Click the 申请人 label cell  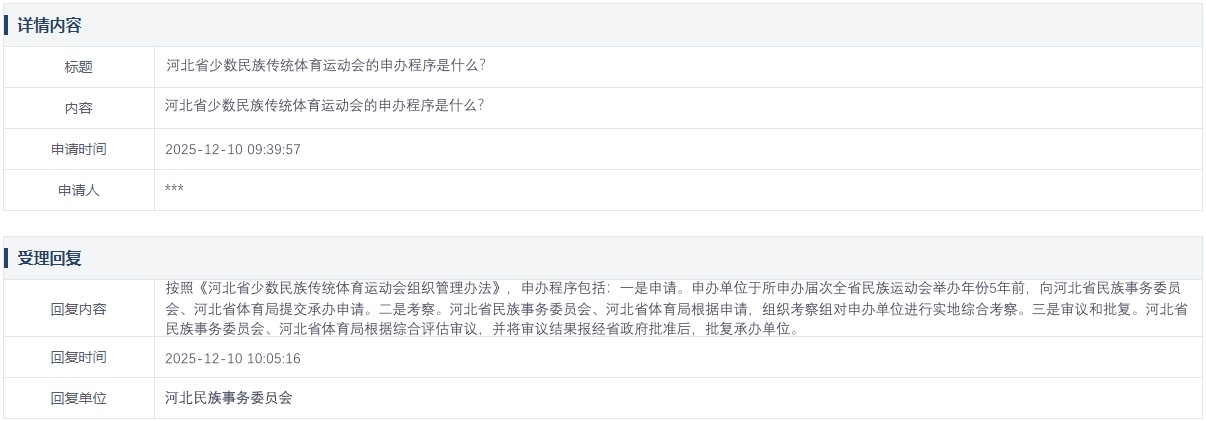tap(78, 190)
